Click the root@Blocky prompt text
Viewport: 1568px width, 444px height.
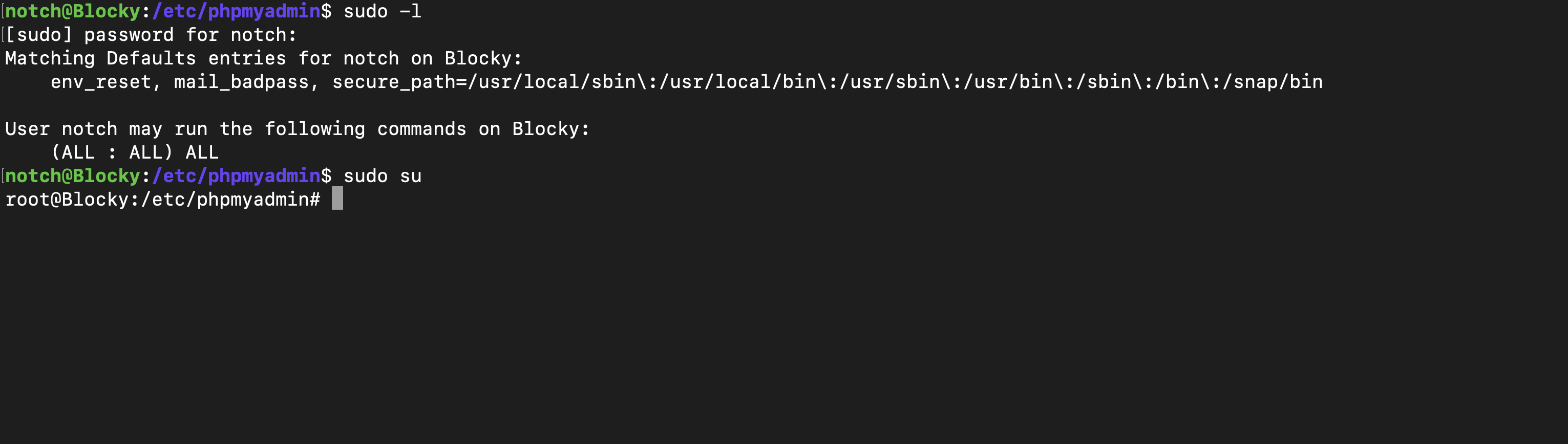(67, 199)
